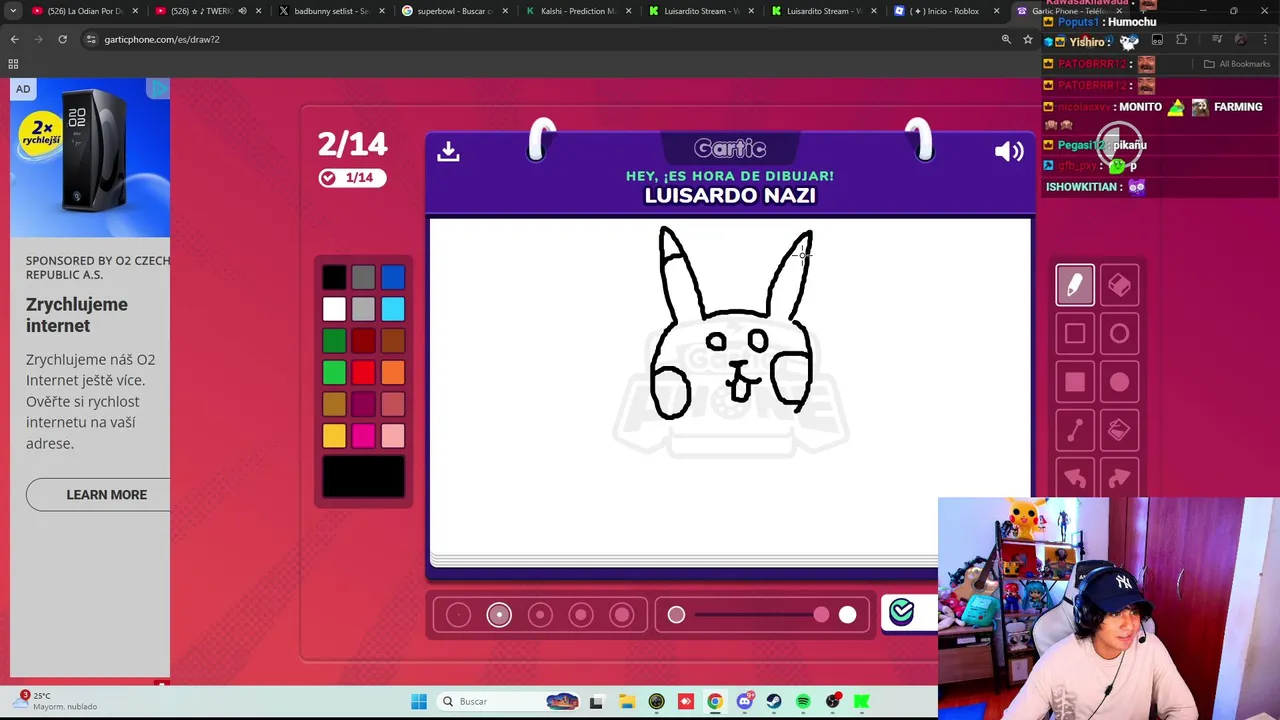1280x720 pixels.
Task: Switch to the Kalshi Prediction tab
Action: point(578,11)
